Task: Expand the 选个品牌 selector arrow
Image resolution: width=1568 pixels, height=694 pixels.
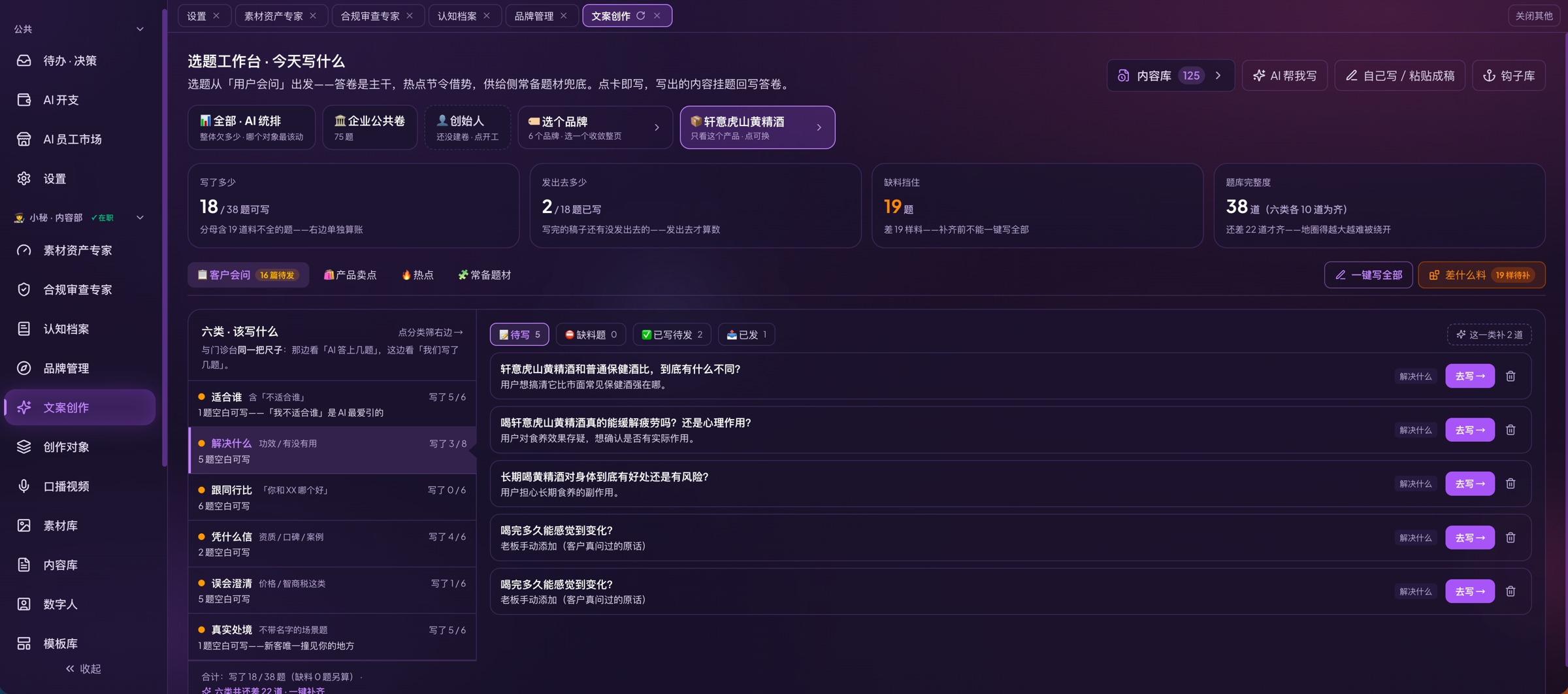Action: click(x=657, y=127)
